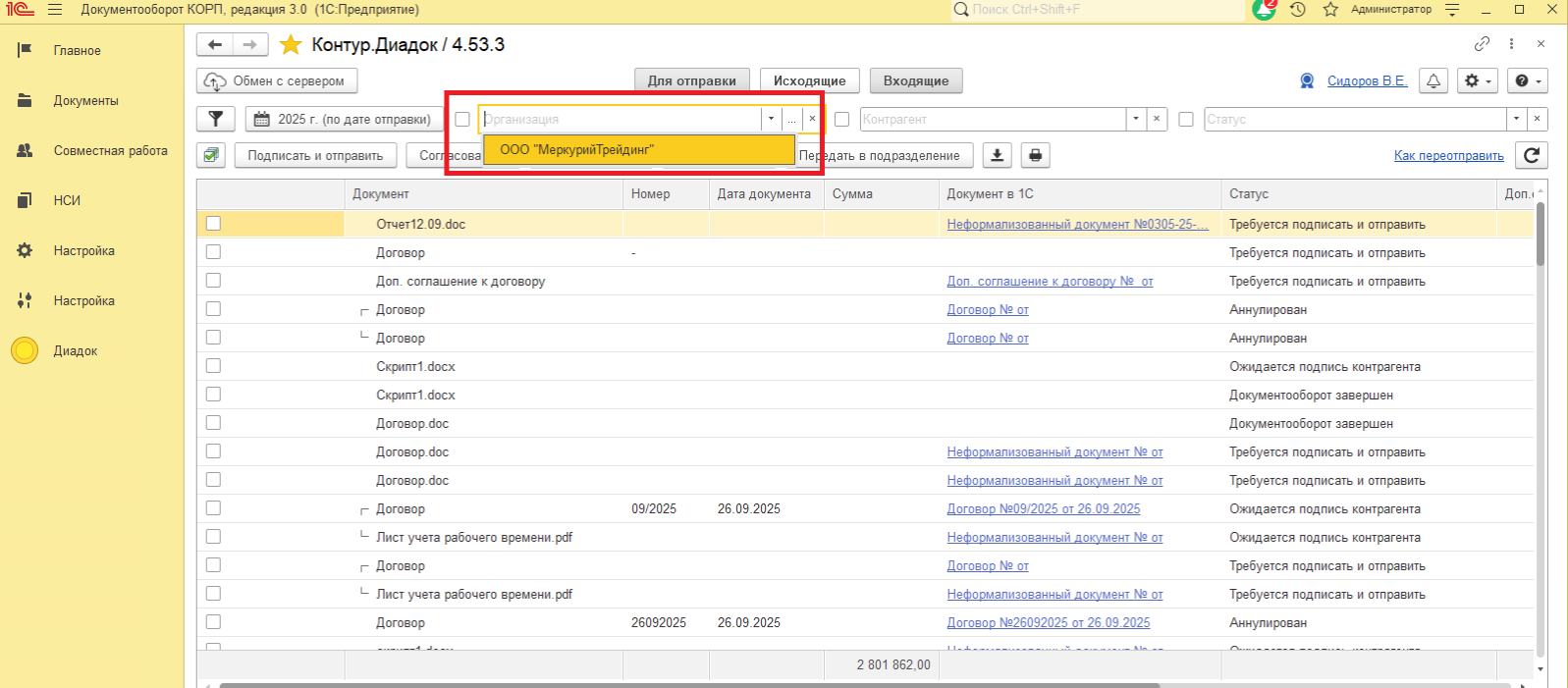Expand the Статус dropdown arrow
This screenshot has height=688, width=1568.
[x=1517, y=119]
